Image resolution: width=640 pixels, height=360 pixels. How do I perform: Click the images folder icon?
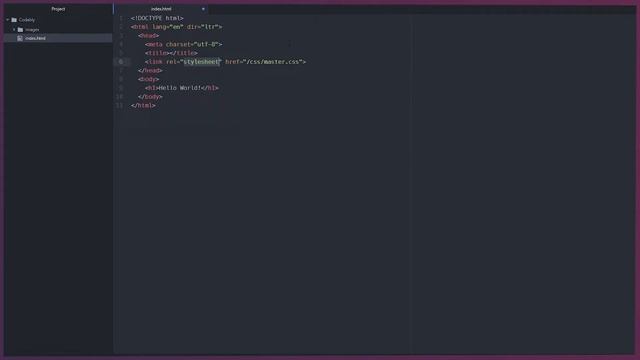[20, 29]
